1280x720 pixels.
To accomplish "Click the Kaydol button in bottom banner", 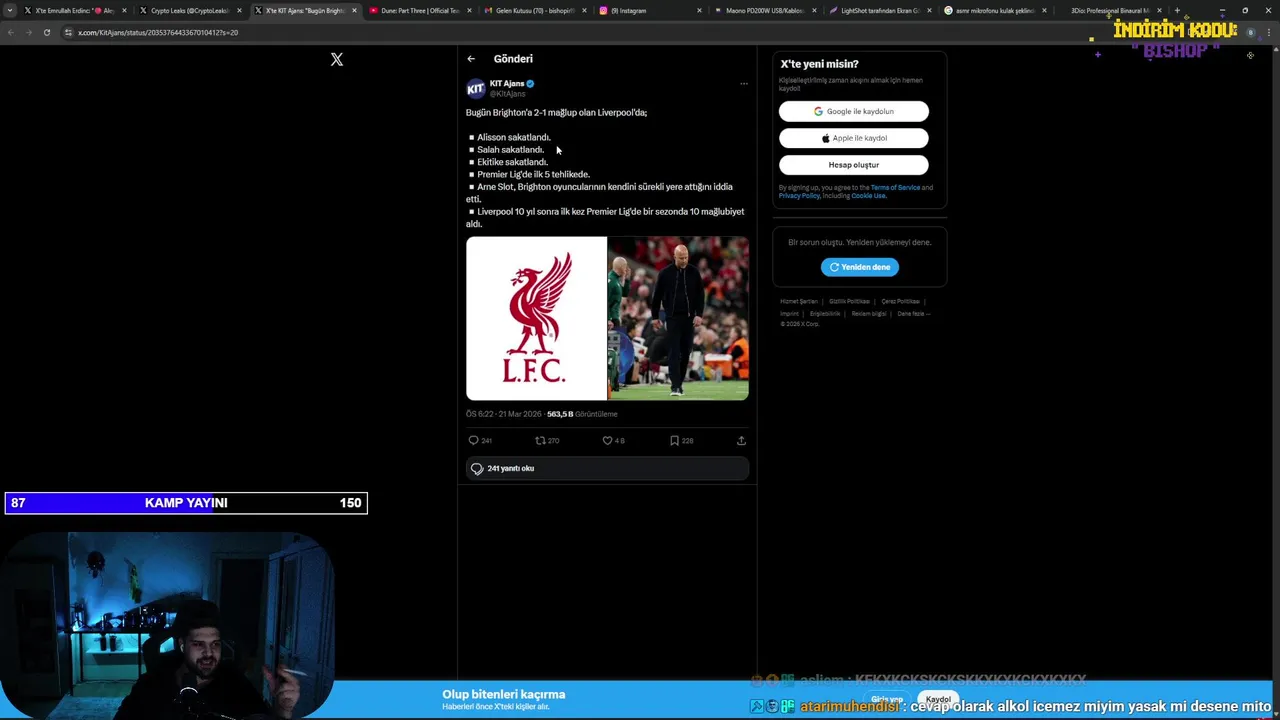I will (938, 699).
